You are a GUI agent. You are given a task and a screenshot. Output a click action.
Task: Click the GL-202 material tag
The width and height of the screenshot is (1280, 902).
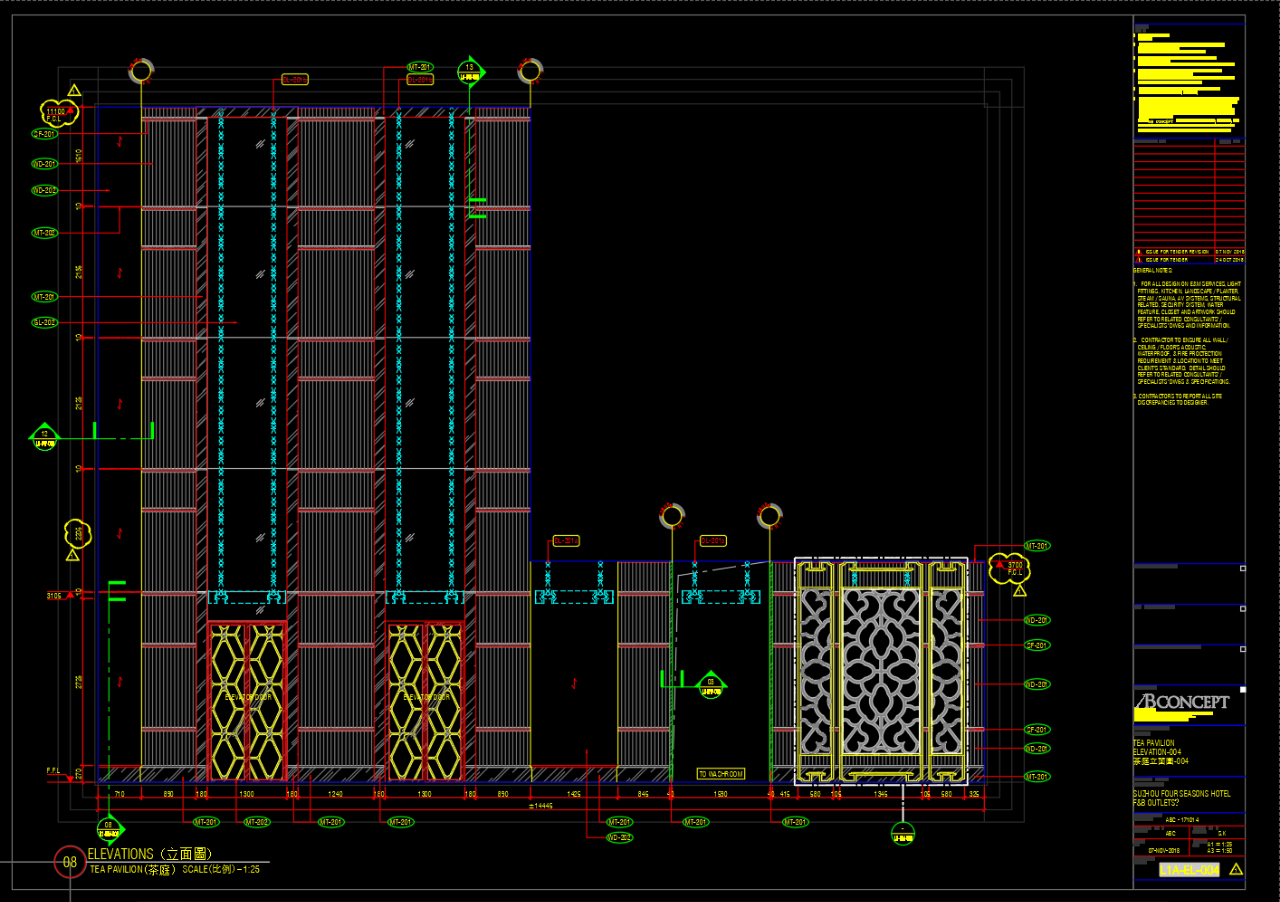click(44, 323)
